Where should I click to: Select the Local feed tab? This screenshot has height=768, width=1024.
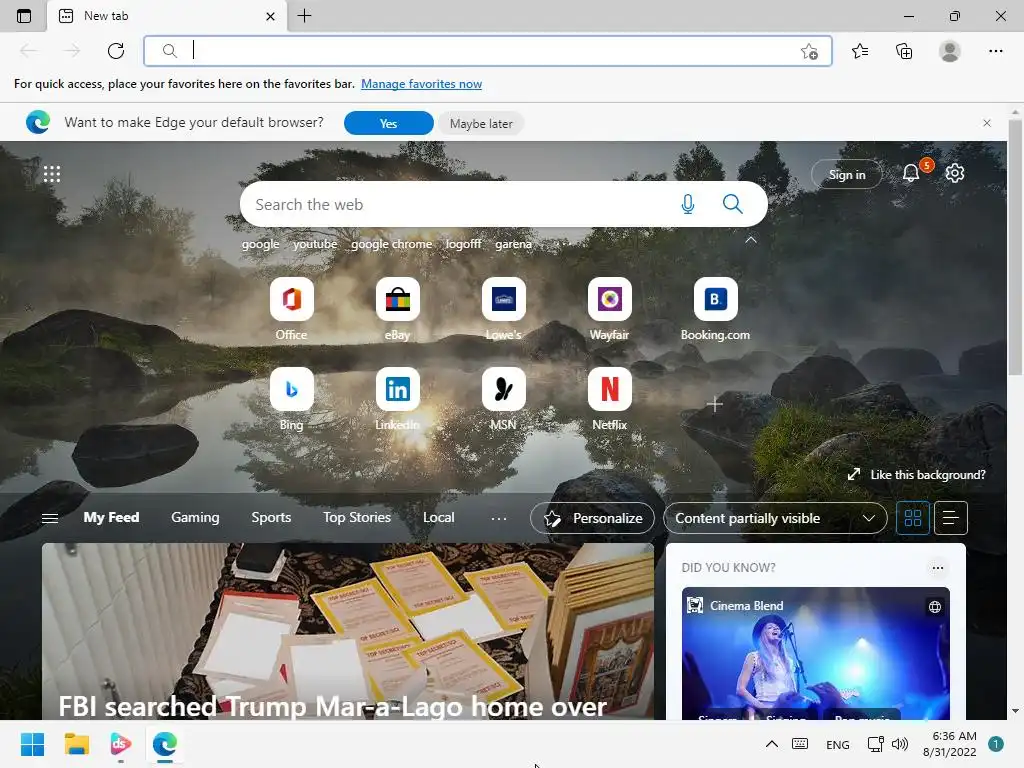(x=438, y=517)
